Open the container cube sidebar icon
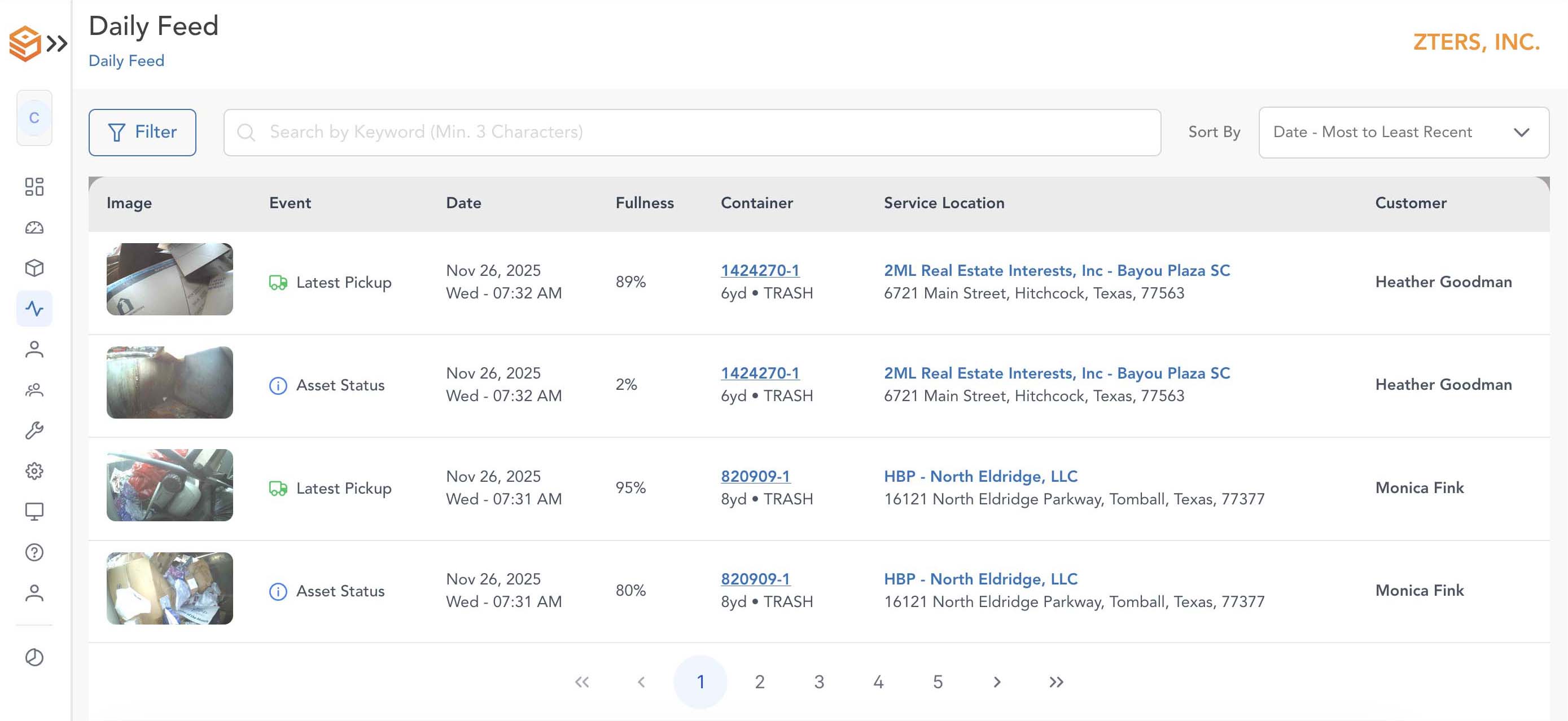This screenshot has height=721, width=1568. point(34,268)
